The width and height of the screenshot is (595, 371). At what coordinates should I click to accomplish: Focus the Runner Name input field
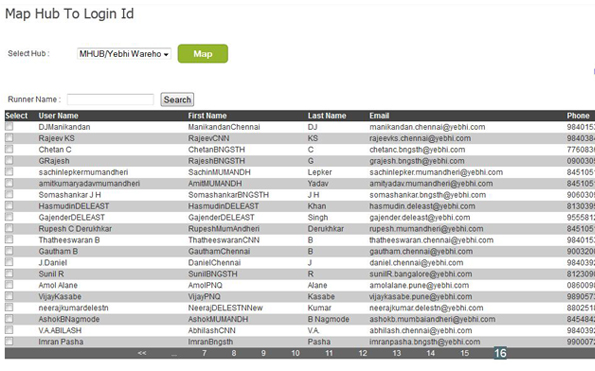(x=110, y=99)
